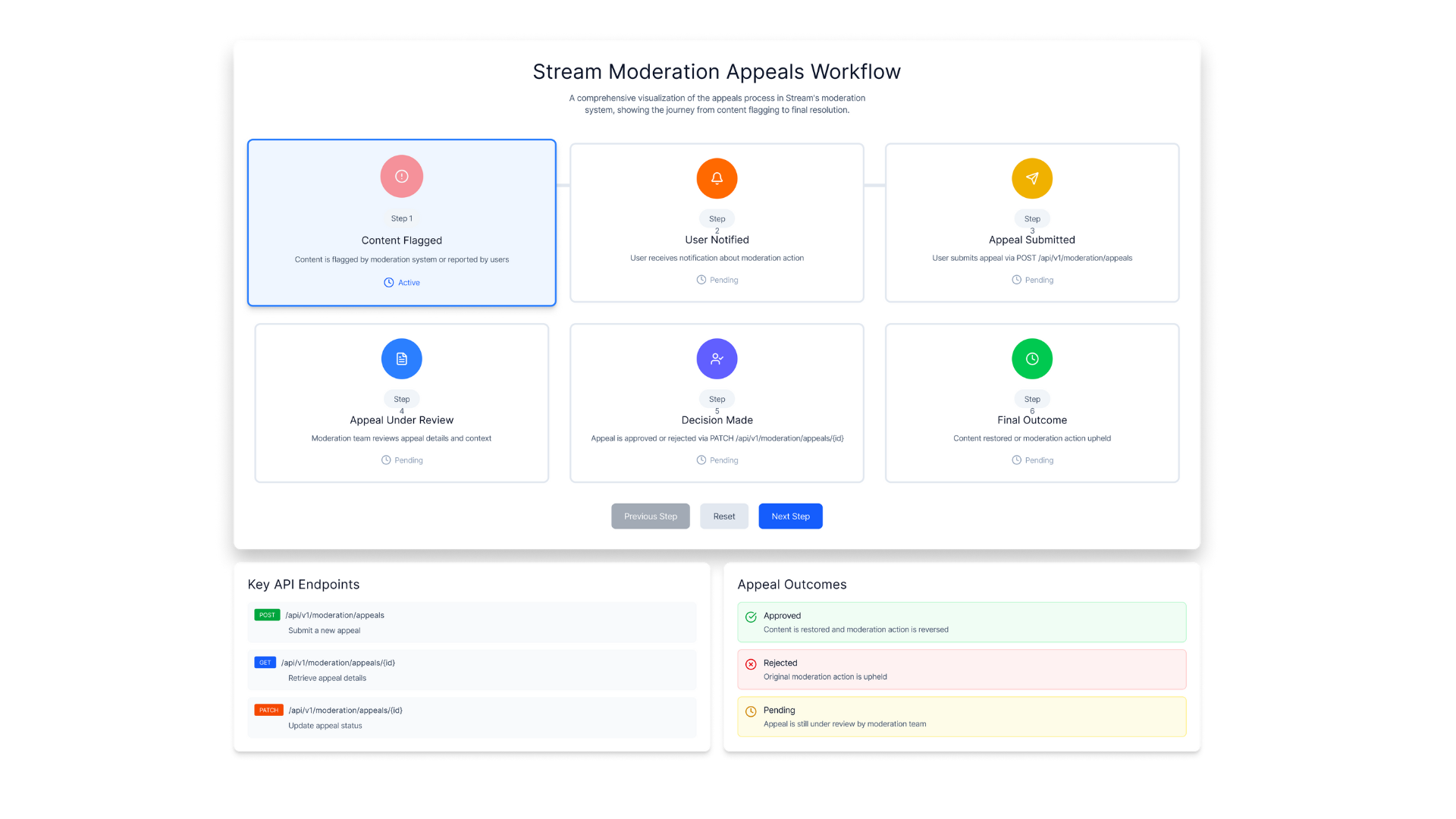This screenshot has width=1456, height=819.
Task: Click the Decision Made step card
Action: pyautogui.click(x=717, y=403)
